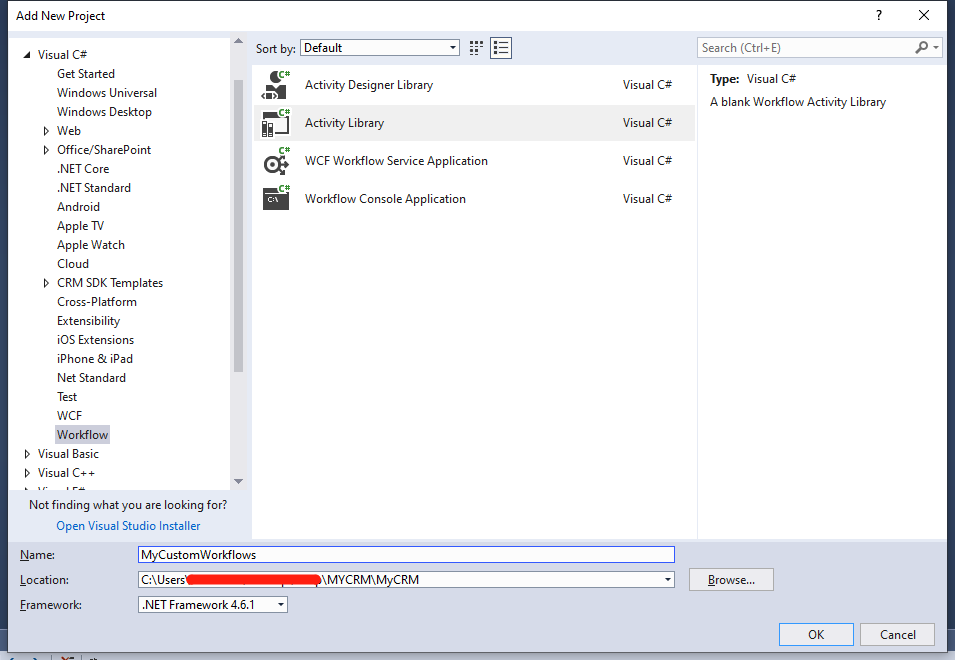The image size is (955, 660).
Task: Choose WCF Workflow Service Application name
Action: (396, 161)
